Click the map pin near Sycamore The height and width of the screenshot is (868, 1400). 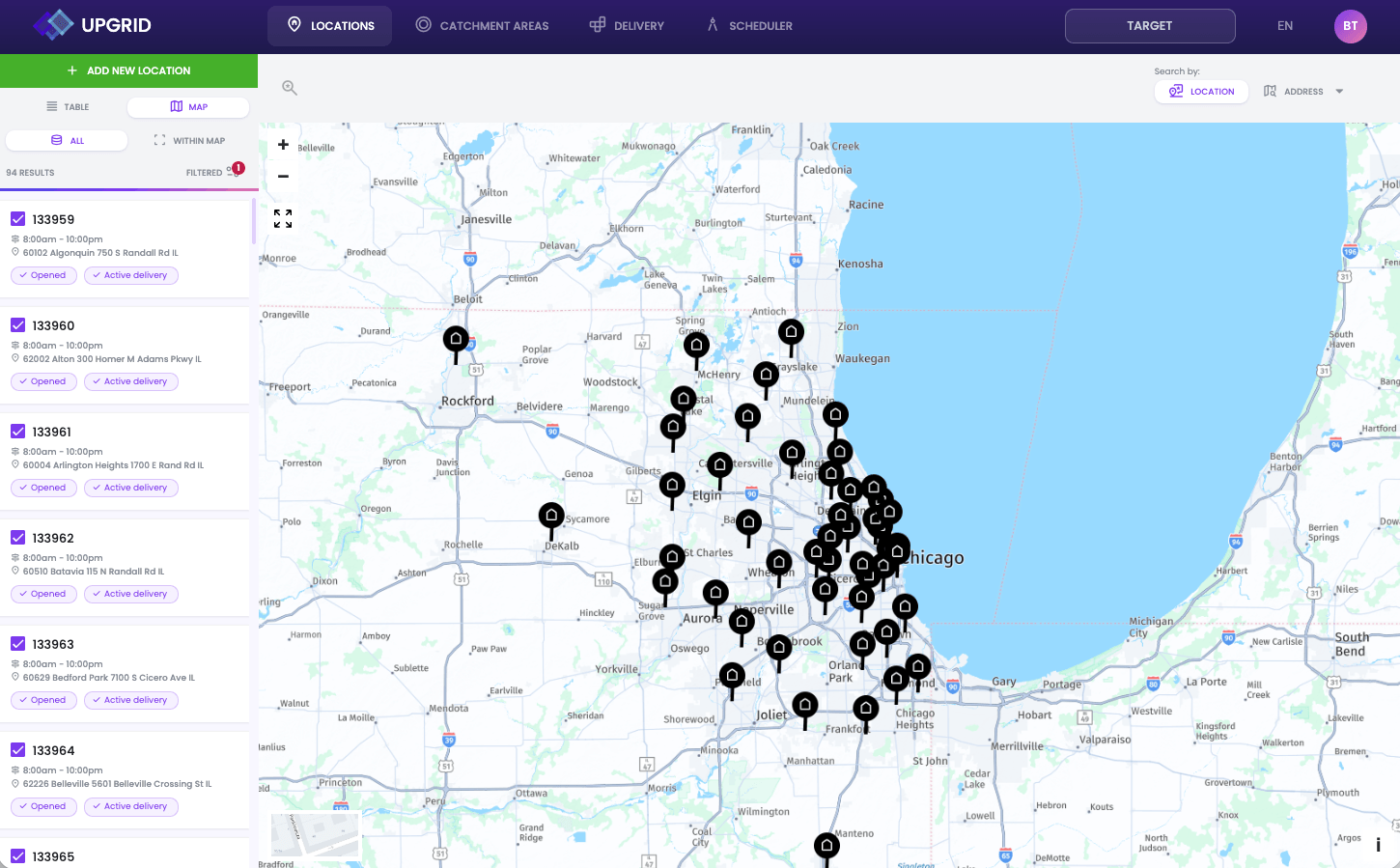(x=551, y=516)
